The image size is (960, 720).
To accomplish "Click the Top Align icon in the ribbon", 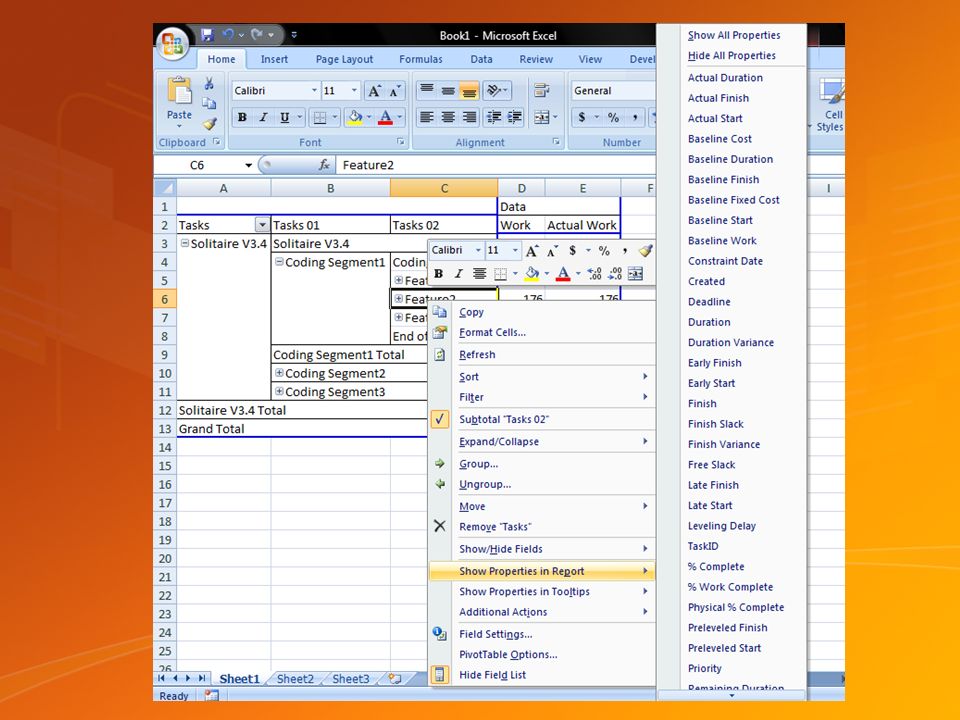I will coord(427,91).
